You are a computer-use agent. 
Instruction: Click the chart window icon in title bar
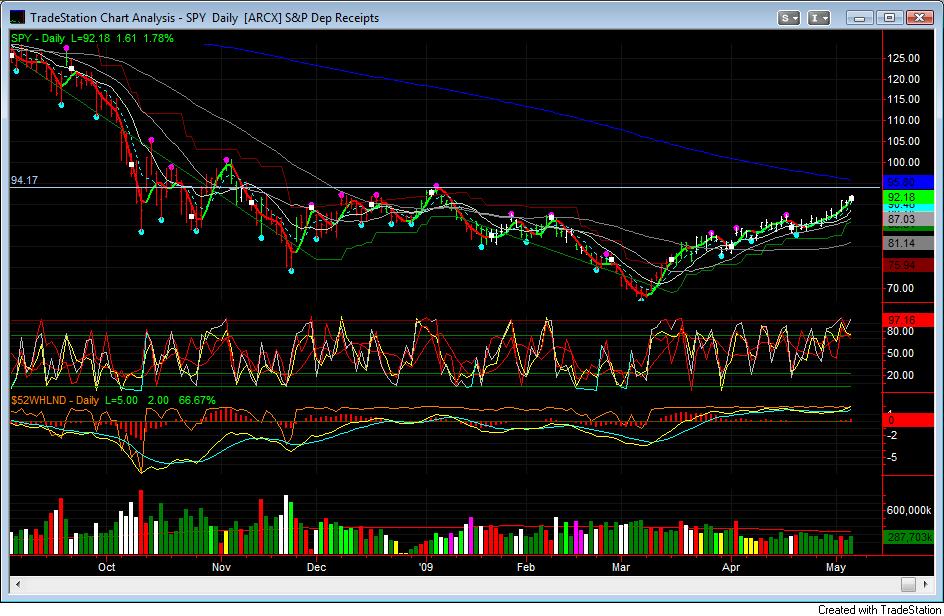click(17, 17)
